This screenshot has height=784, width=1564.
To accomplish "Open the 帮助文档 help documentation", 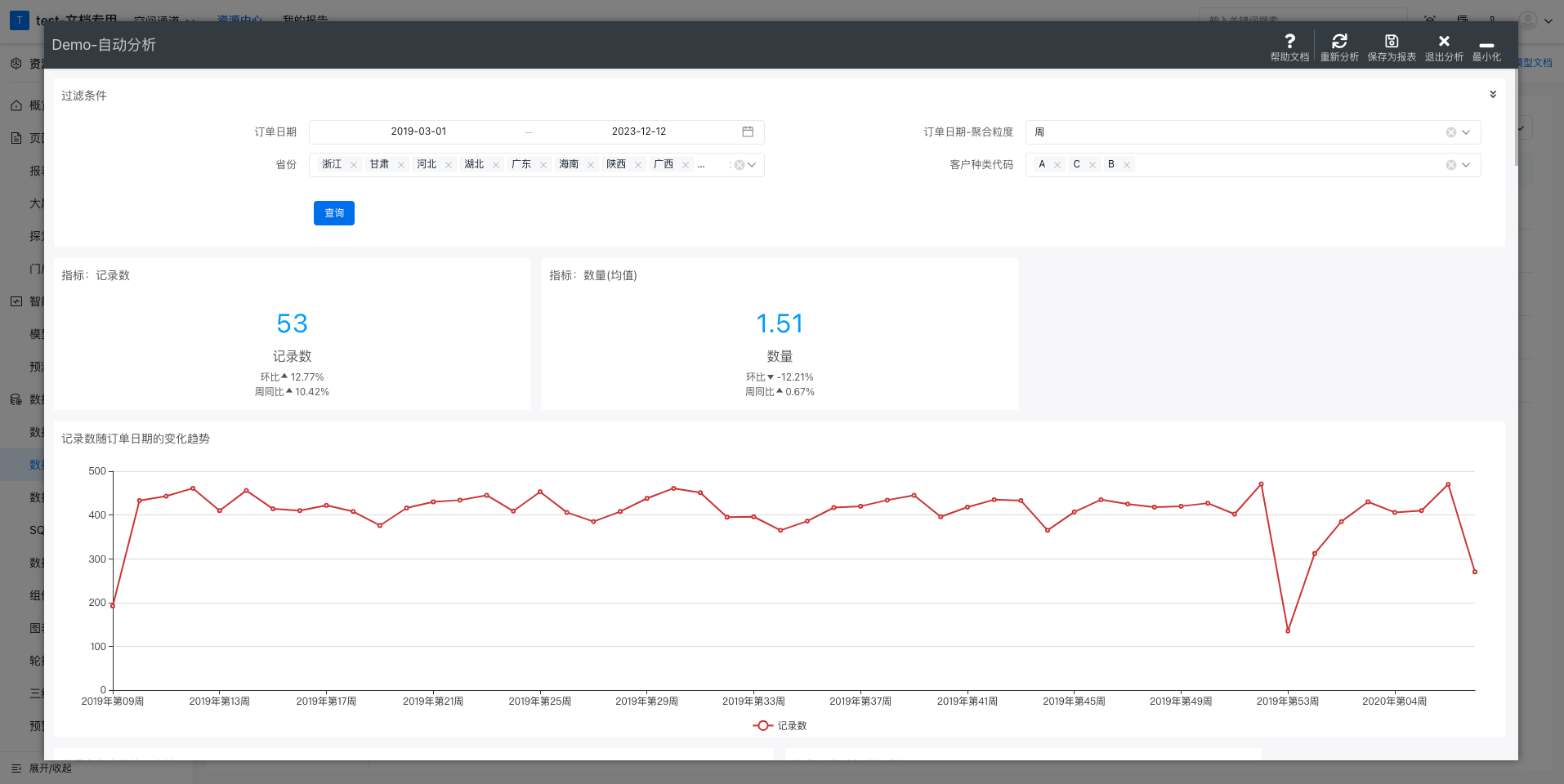I will 1289,47.
